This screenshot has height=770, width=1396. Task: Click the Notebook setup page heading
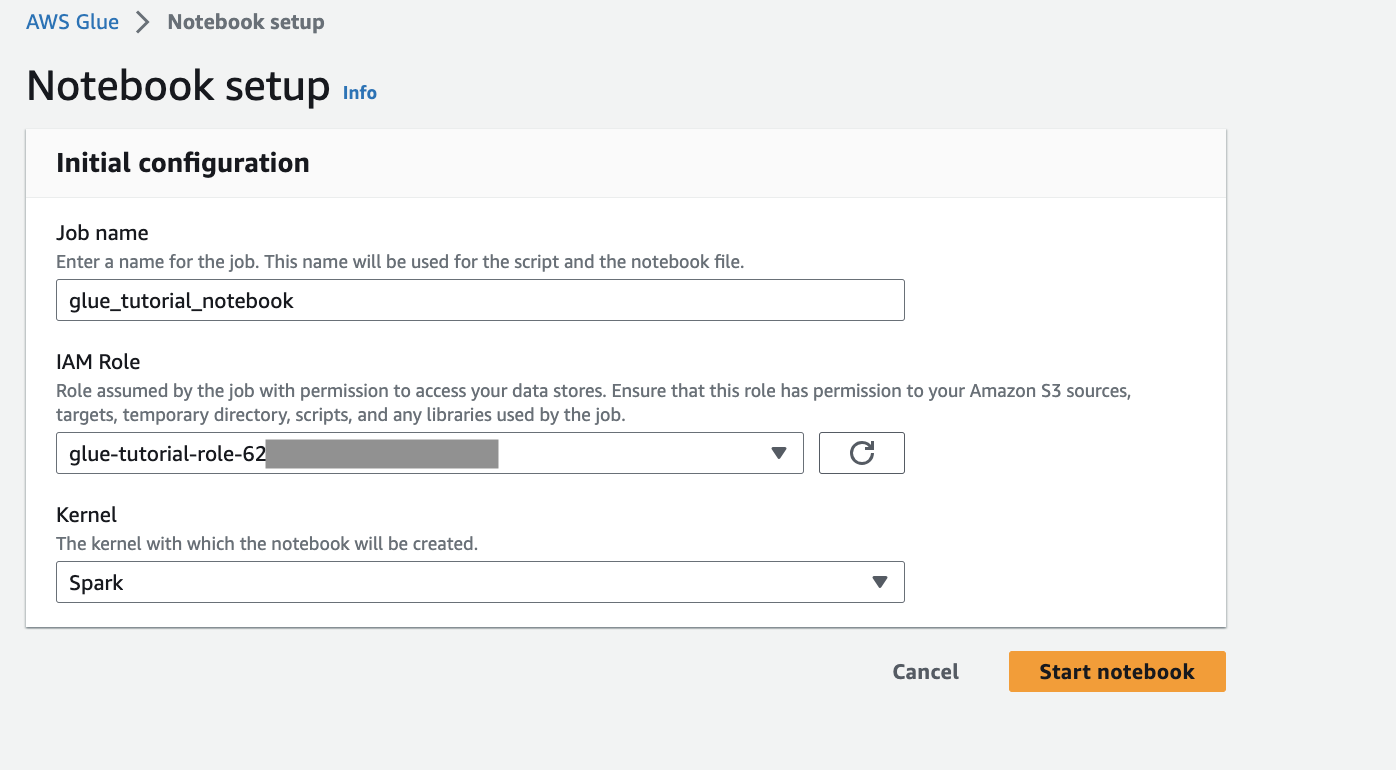178,87
